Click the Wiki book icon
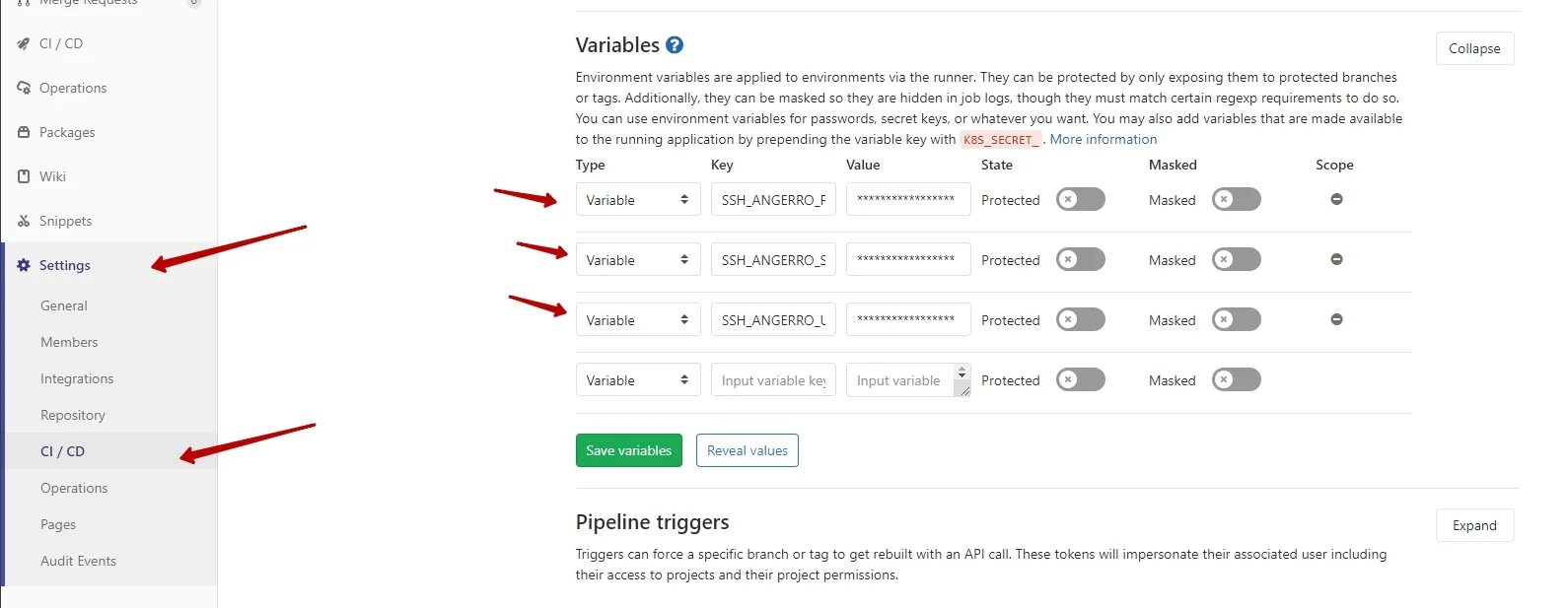The image size is (1568, 608). (x=24, y=176)
